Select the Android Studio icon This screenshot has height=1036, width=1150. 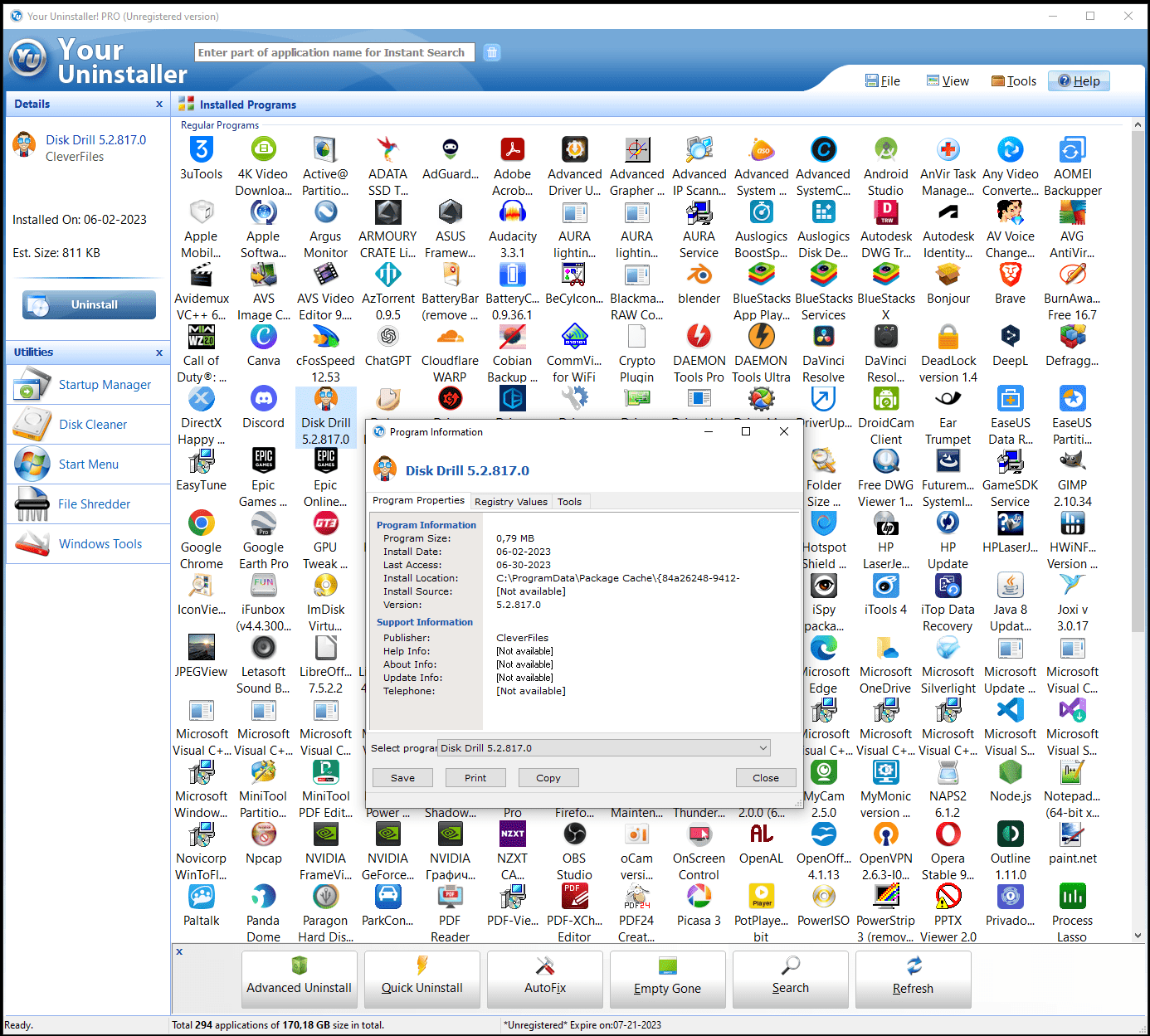tap(886, 150)
